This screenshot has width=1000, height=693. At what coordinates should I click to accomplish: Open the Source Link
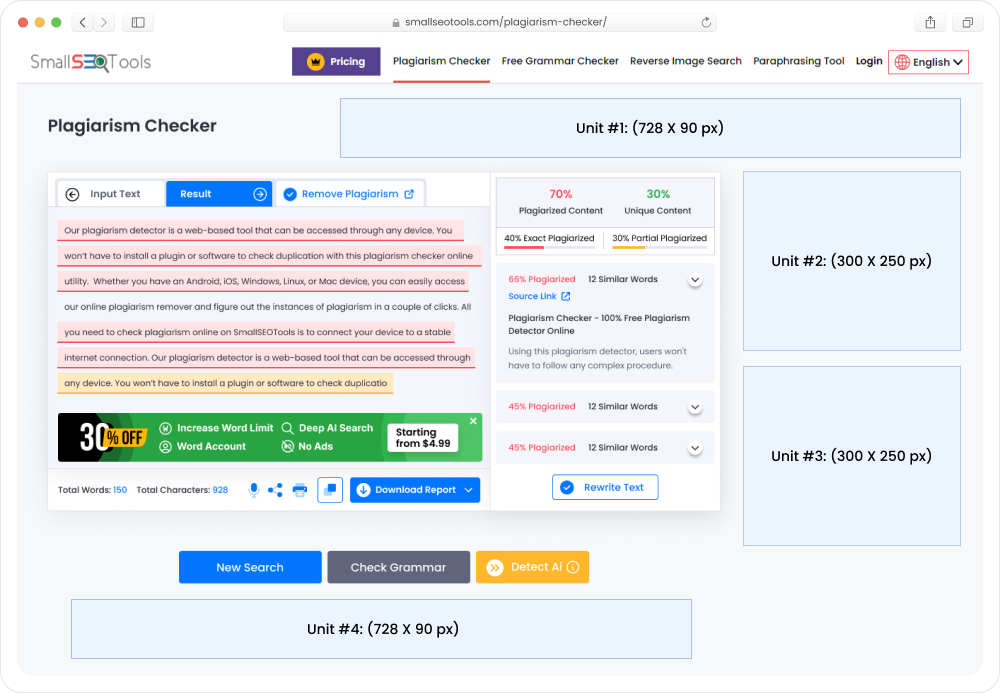pyautogui.click(x=539, y=296)
